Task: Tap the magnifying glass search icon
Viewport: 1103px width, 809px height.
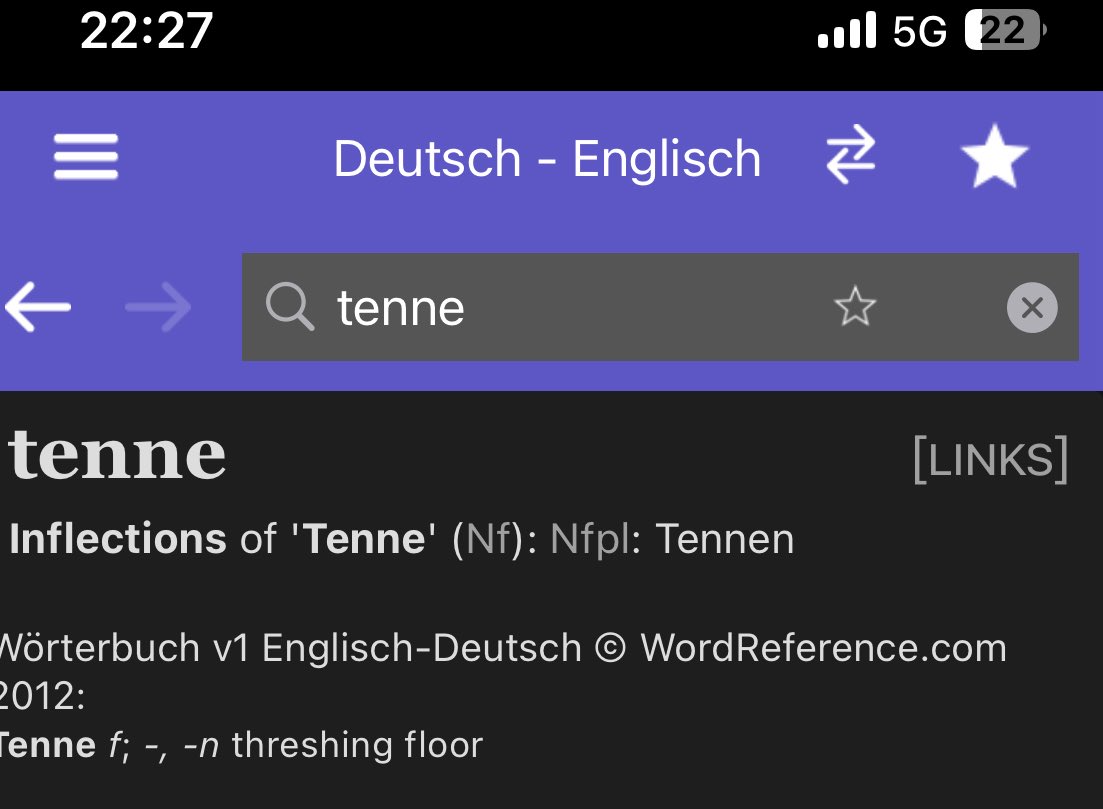Action: [x=290, y=307]
